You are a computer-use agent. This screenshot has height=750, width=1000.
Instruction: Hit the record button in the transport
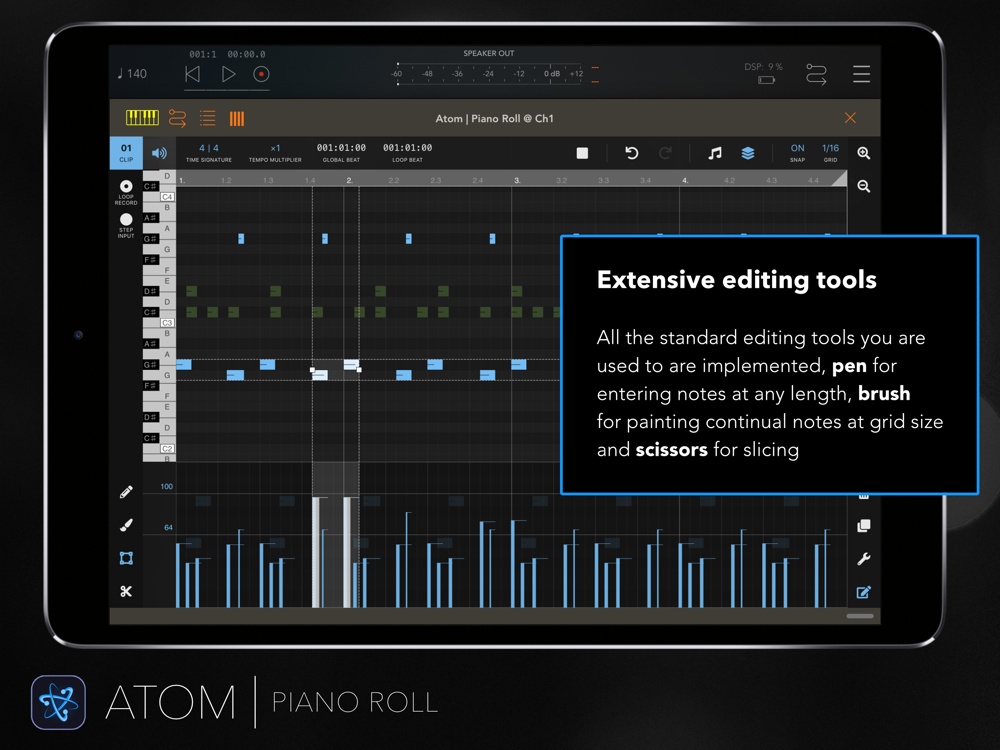pyautogui.click(x=261, y=74)
